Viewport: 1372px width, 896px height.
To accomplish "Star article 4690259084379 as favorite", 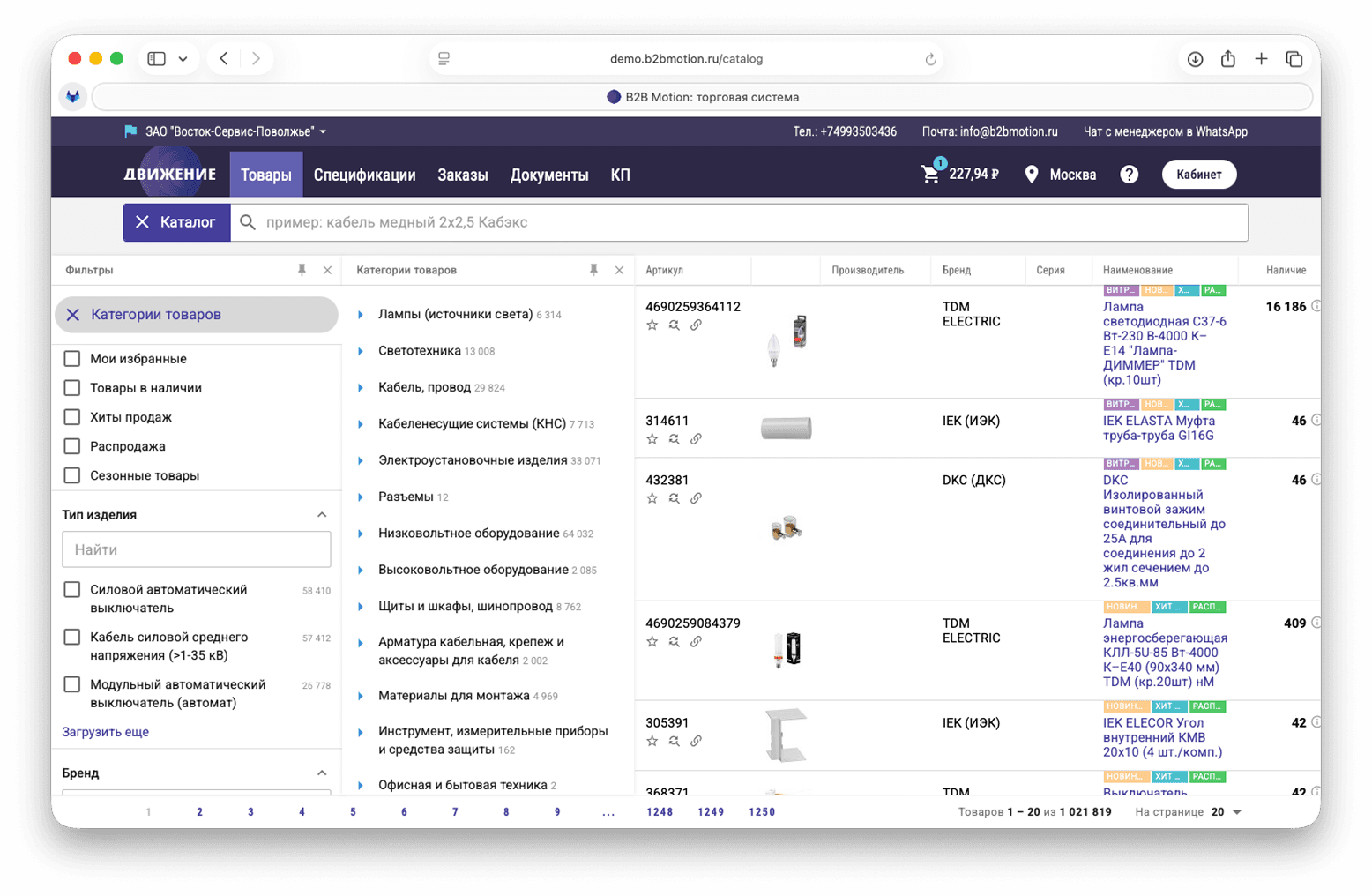I will 652,642.
